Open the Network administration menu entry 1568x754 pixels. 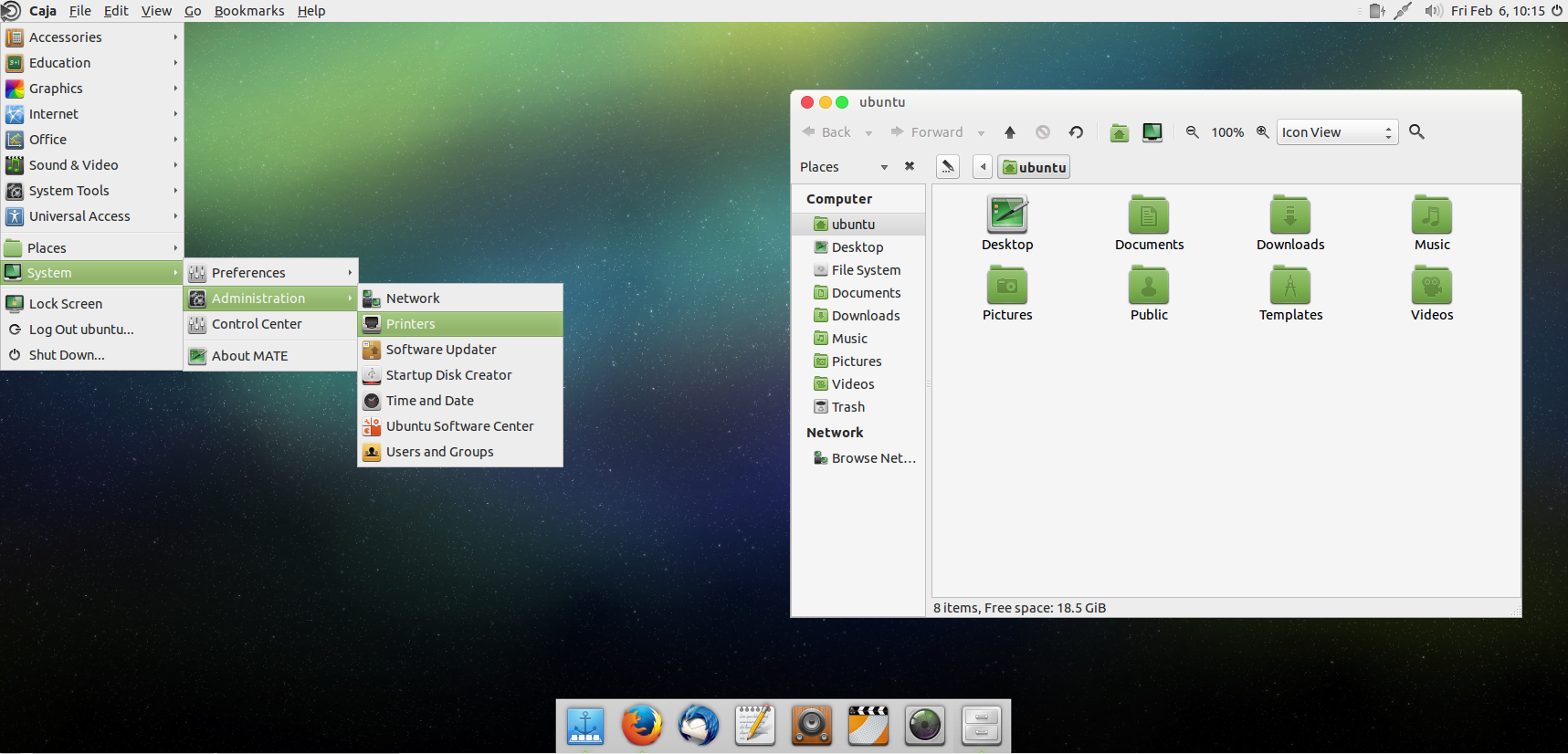tap(460, 298)
